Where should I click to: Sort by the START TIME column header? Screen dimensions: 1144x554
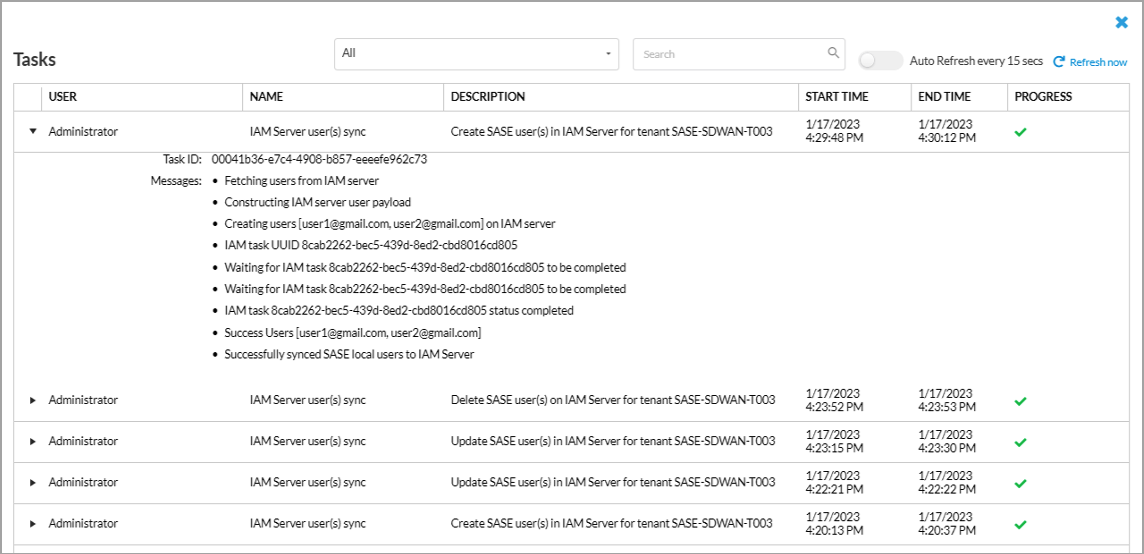point(837,97)
